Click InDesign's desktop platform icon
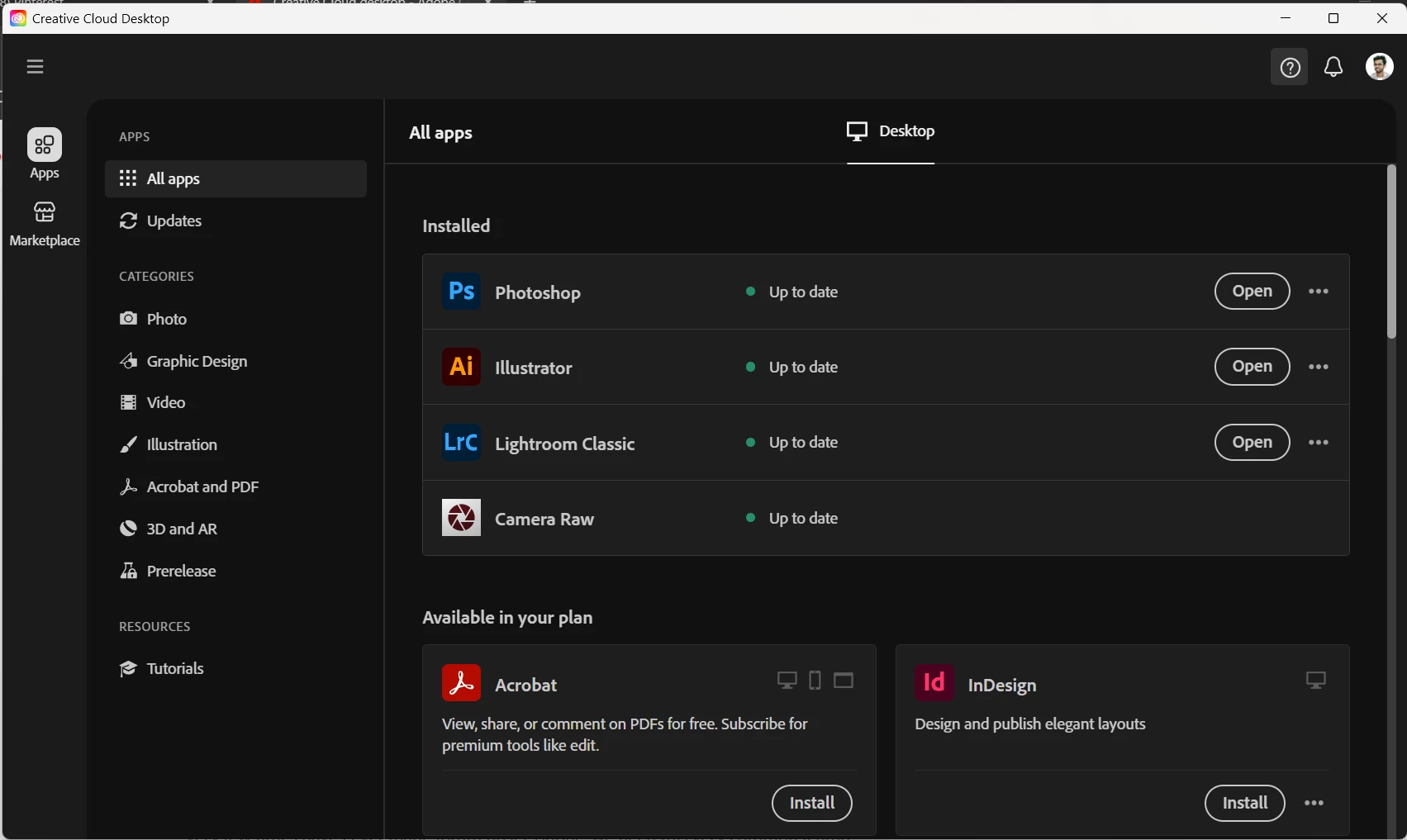 [x=1316, y=681]
